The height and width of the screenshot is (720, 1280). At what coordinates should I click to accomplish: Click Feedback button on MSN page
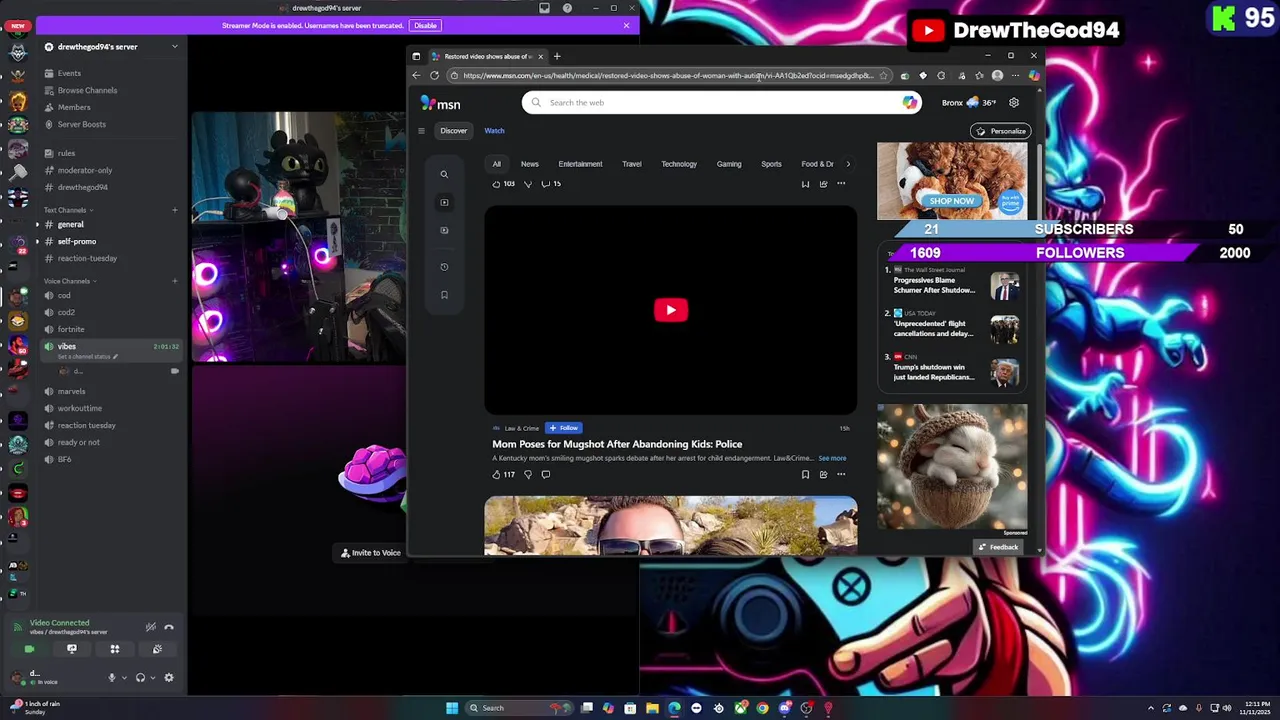(998, 547)
